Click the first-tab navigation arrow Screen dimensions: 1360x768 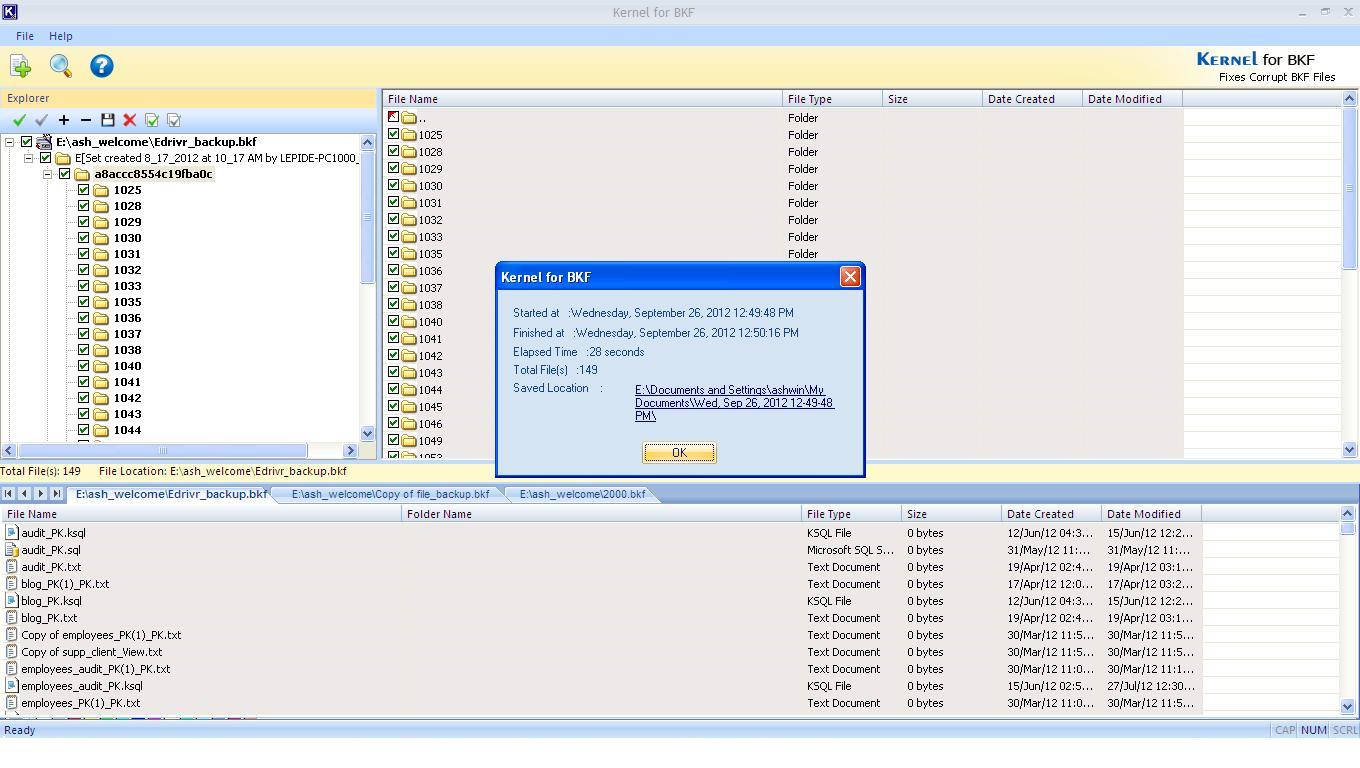(8, 494)
